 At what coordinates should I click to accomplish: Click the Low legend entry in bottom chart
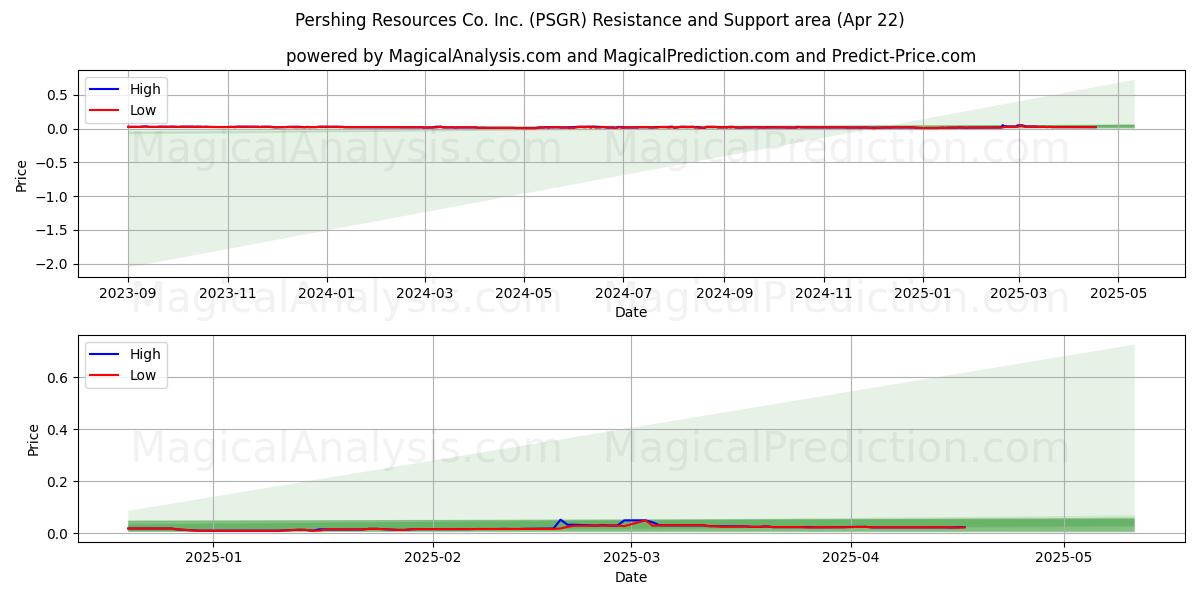[x=126, y=375]
